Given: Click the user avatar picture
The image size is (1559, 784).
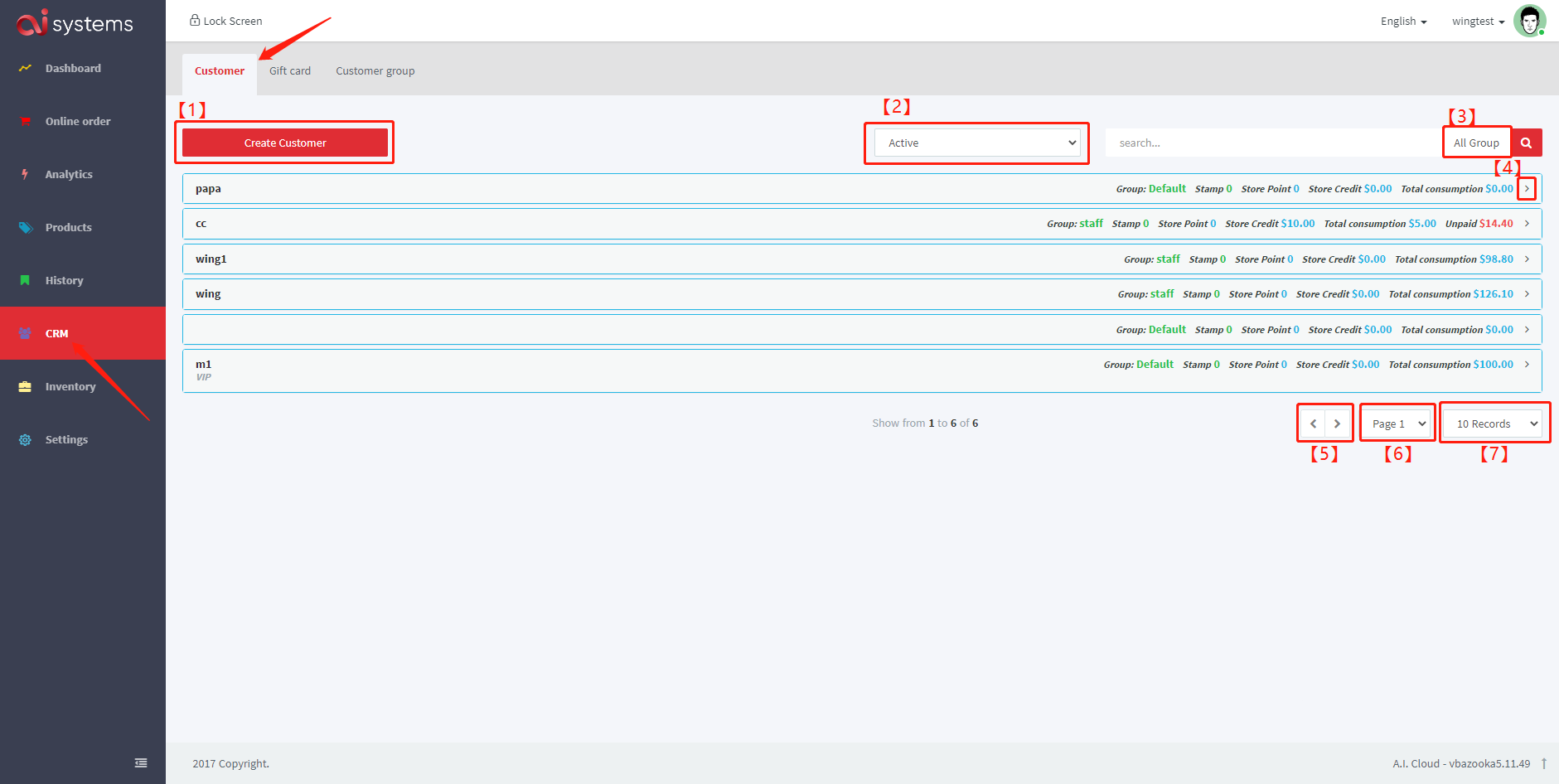Looking at the screenshot, I should tap(1528, 21).
